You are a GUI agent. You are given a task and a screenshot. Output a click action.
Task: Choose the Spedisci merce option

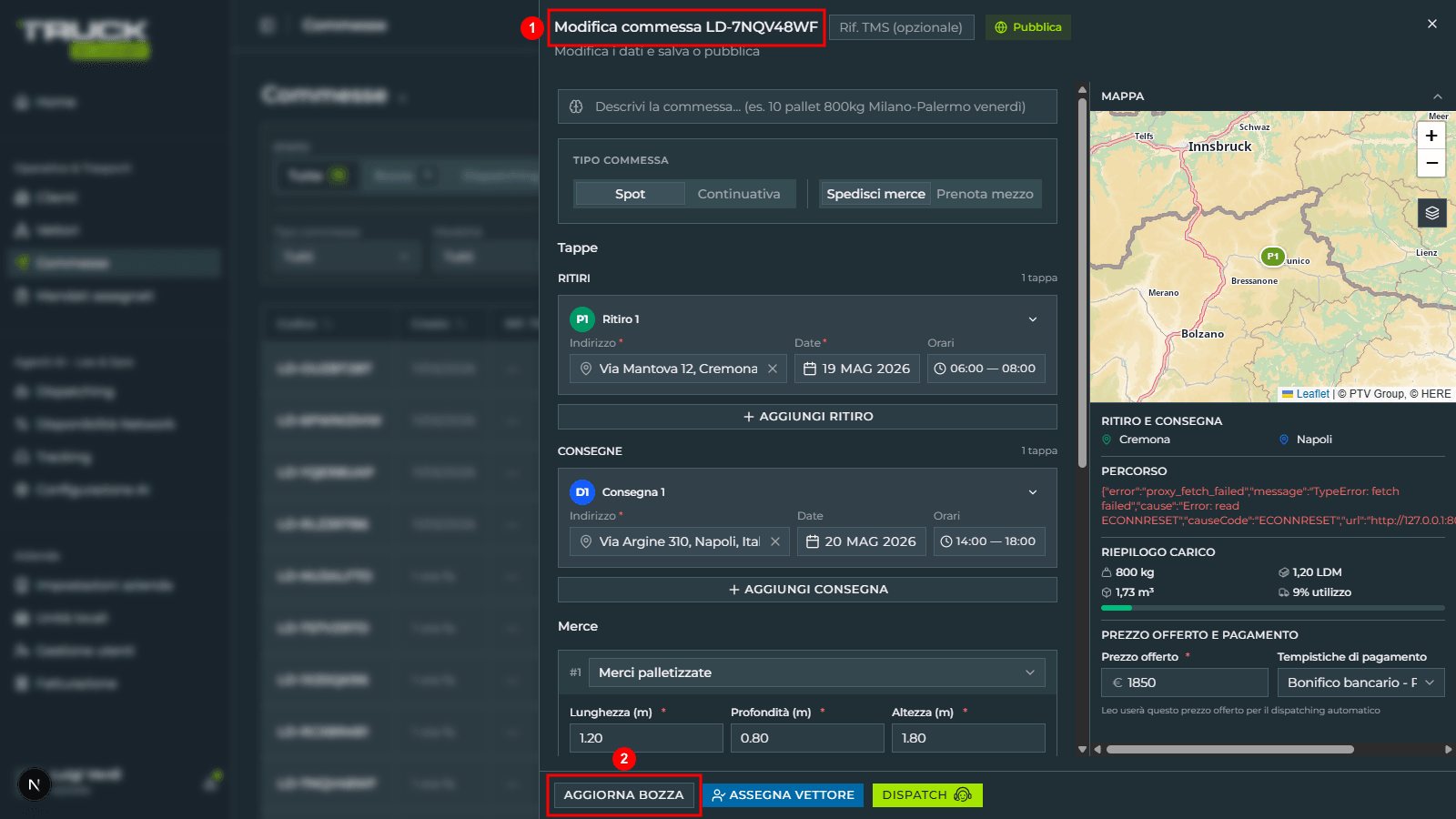(875, 194)
